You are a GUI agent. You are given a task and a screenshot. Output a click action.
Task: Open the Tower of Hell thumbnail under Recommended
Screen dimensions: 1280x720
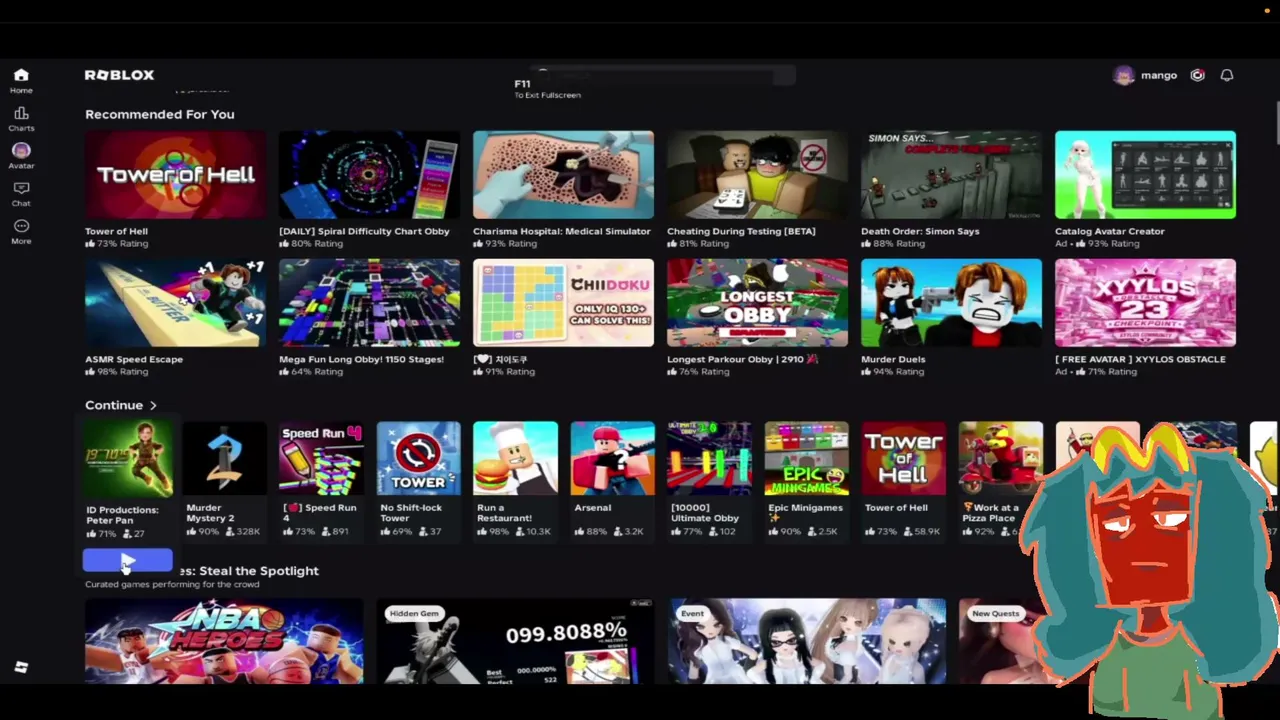(x=175, y=175)
